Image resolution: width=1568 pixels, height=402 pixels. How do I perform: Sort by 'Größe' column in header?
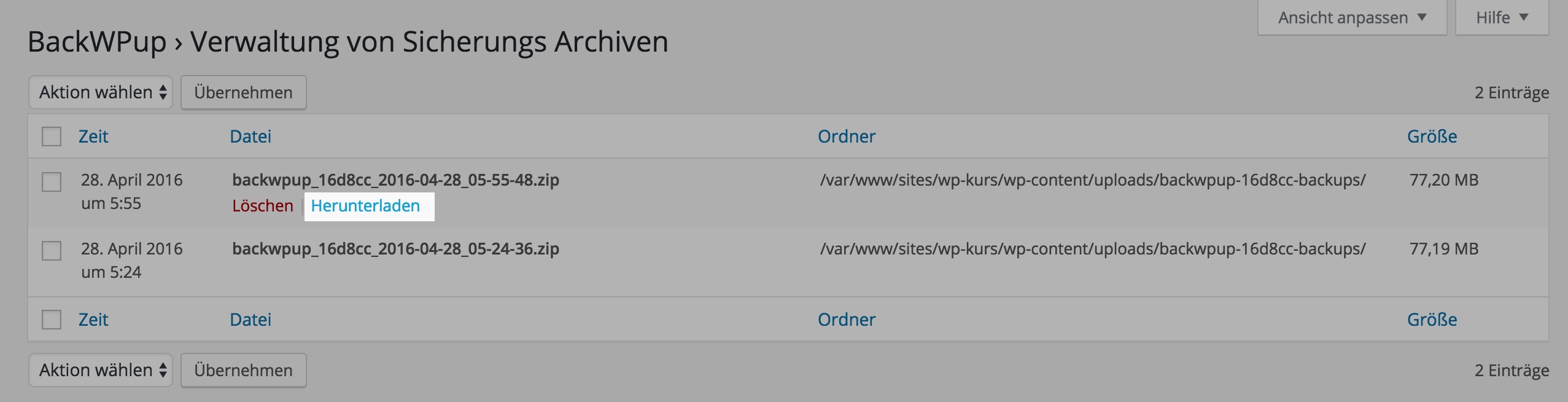click(x=1432, y=136)
